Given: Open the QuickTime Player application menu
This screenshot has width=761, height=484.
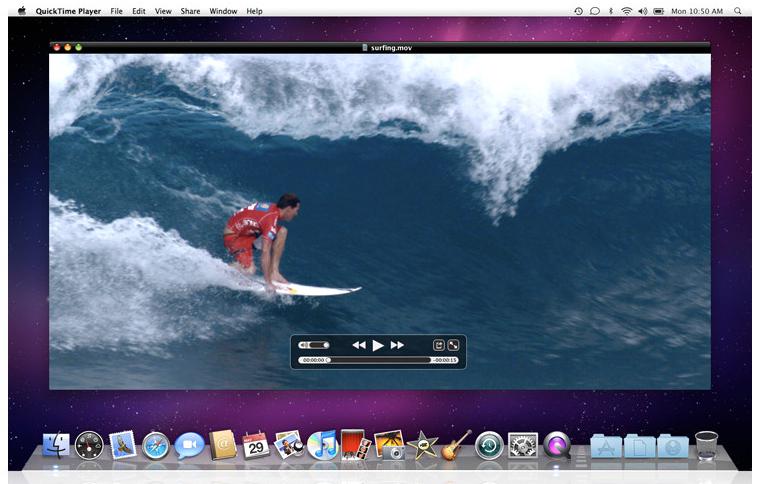Looking at the screenshot, I should pyautogui.click(x=68, y=11).
